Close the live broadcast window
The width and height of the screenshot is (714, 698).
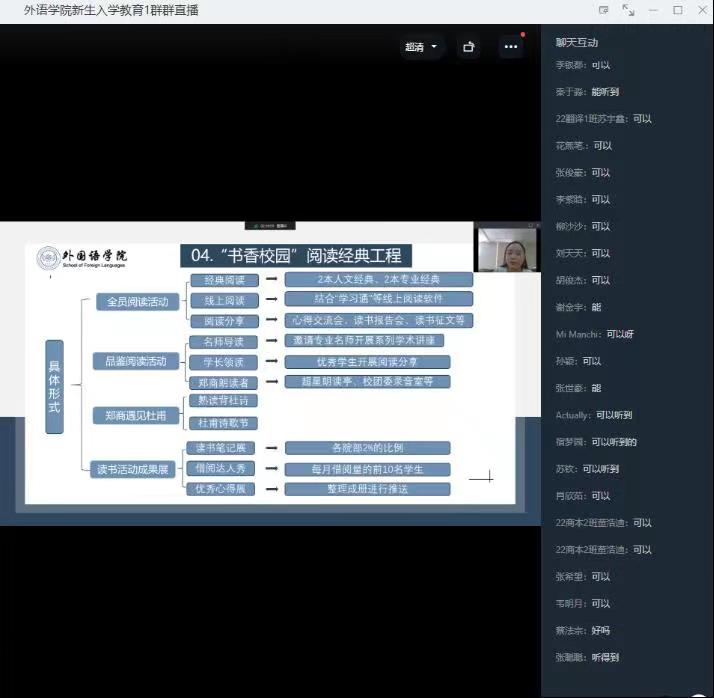click(x=700, y=10)
